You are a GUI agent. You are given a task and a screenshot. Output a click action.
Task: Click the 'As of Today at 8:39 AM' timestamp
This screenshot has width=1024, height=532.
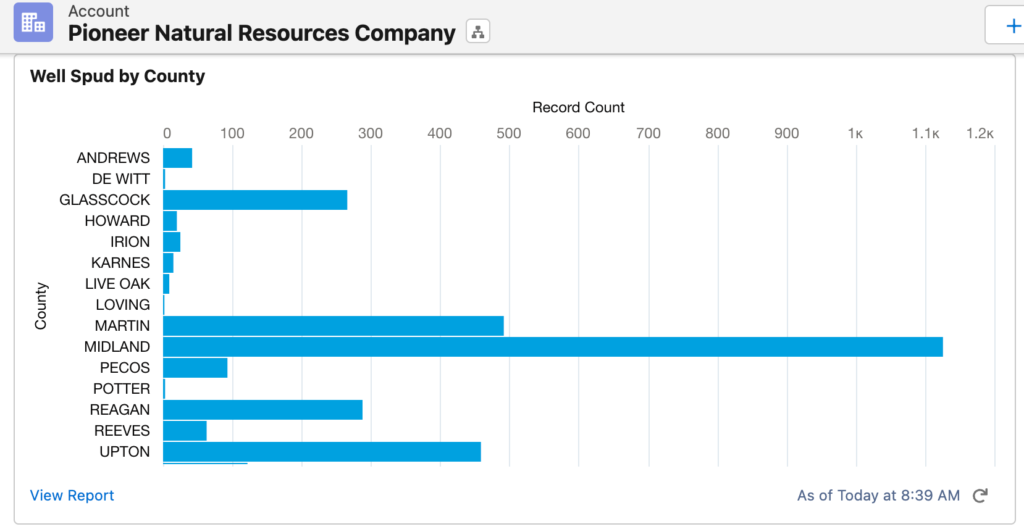(x=878, y=495)
